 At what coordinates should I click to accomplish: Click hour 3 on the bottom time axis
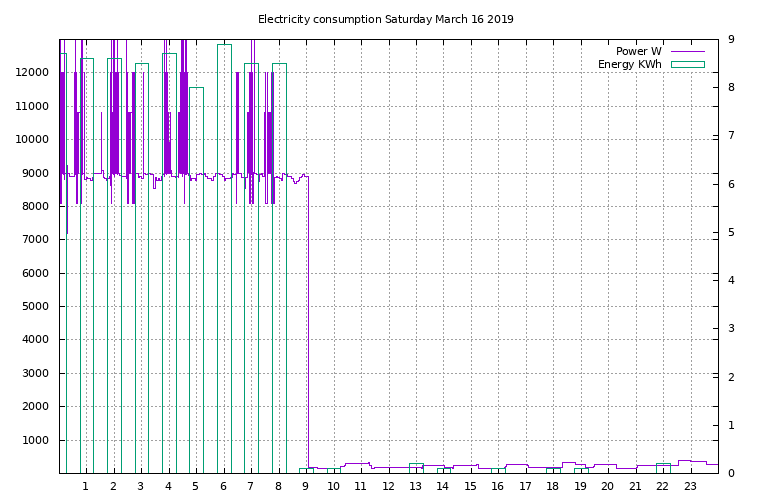(x=141, y=486)
